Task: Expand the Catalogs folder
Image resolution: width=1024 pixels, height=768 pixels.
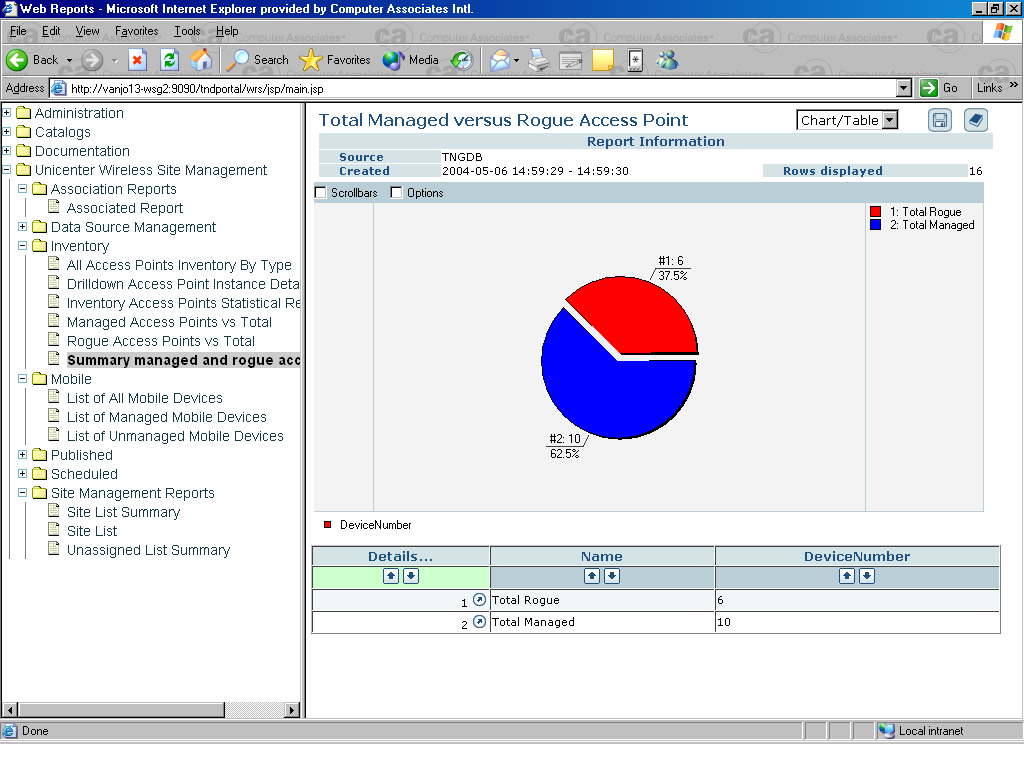Action: (7, 132)
